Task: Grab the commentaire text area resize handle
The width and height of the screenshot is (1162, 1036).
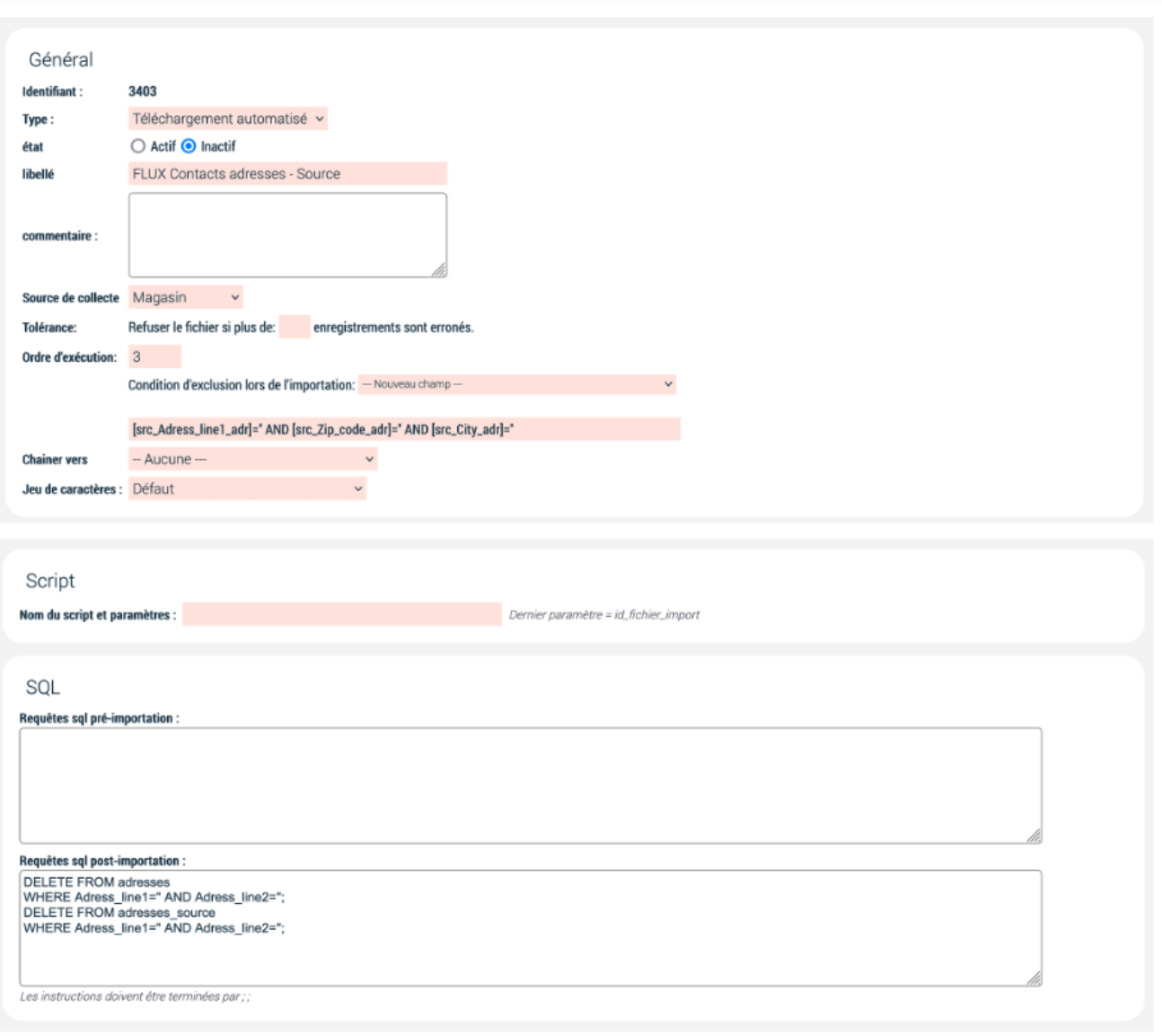Action: [x=439, y=269]
